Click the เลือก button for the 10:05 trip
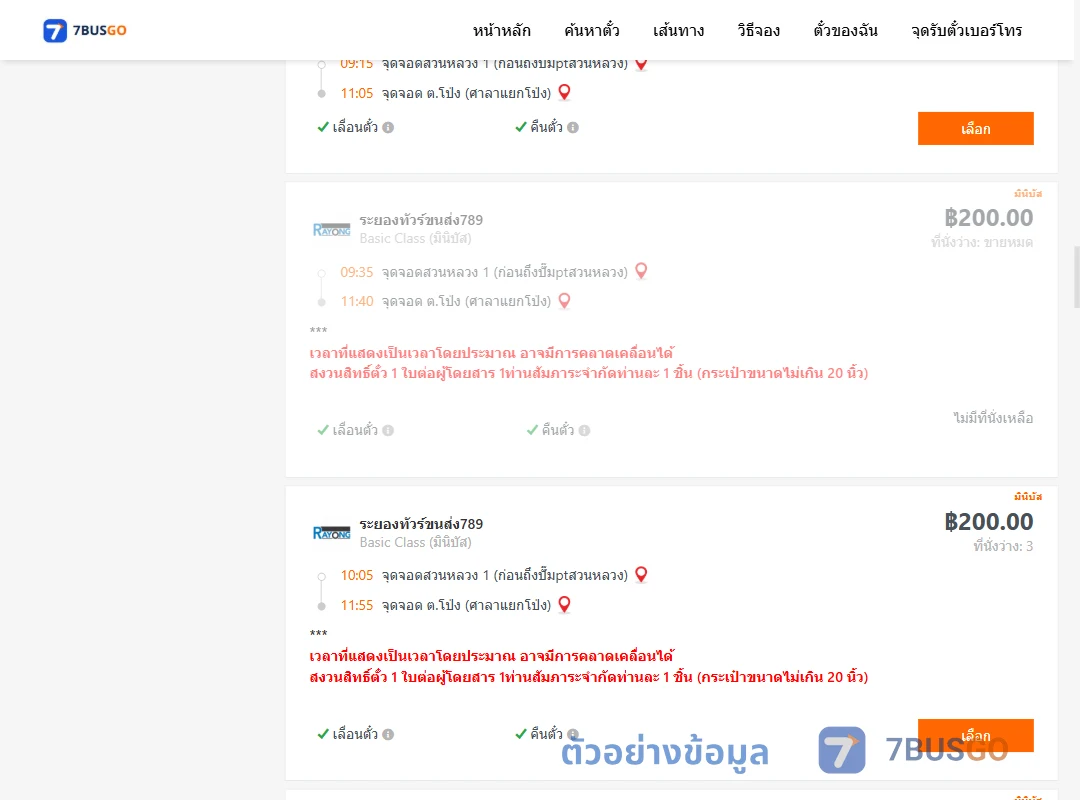 coord(975,735)
